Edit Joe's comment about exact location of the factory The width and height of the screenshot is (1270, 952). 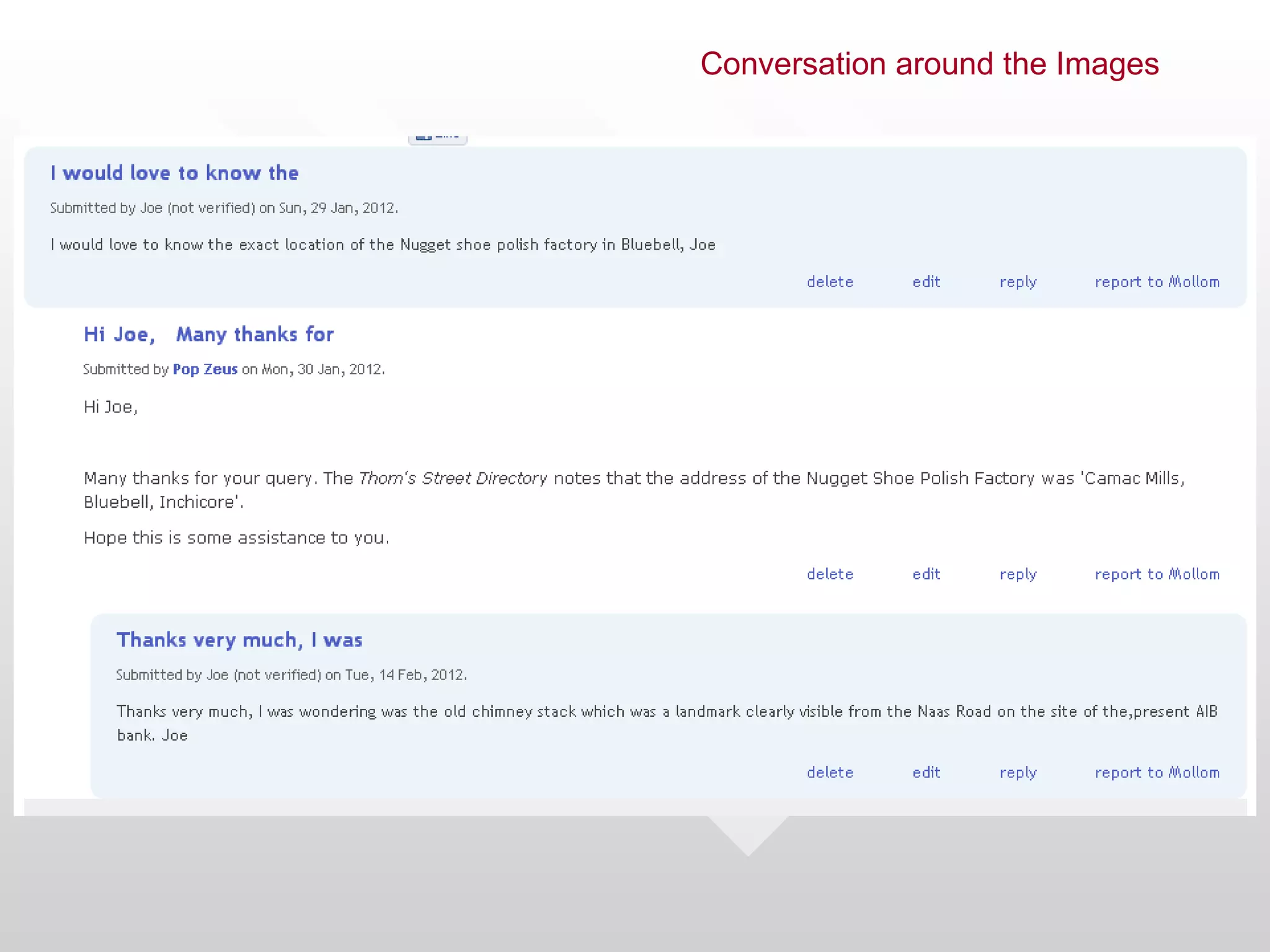926,282
